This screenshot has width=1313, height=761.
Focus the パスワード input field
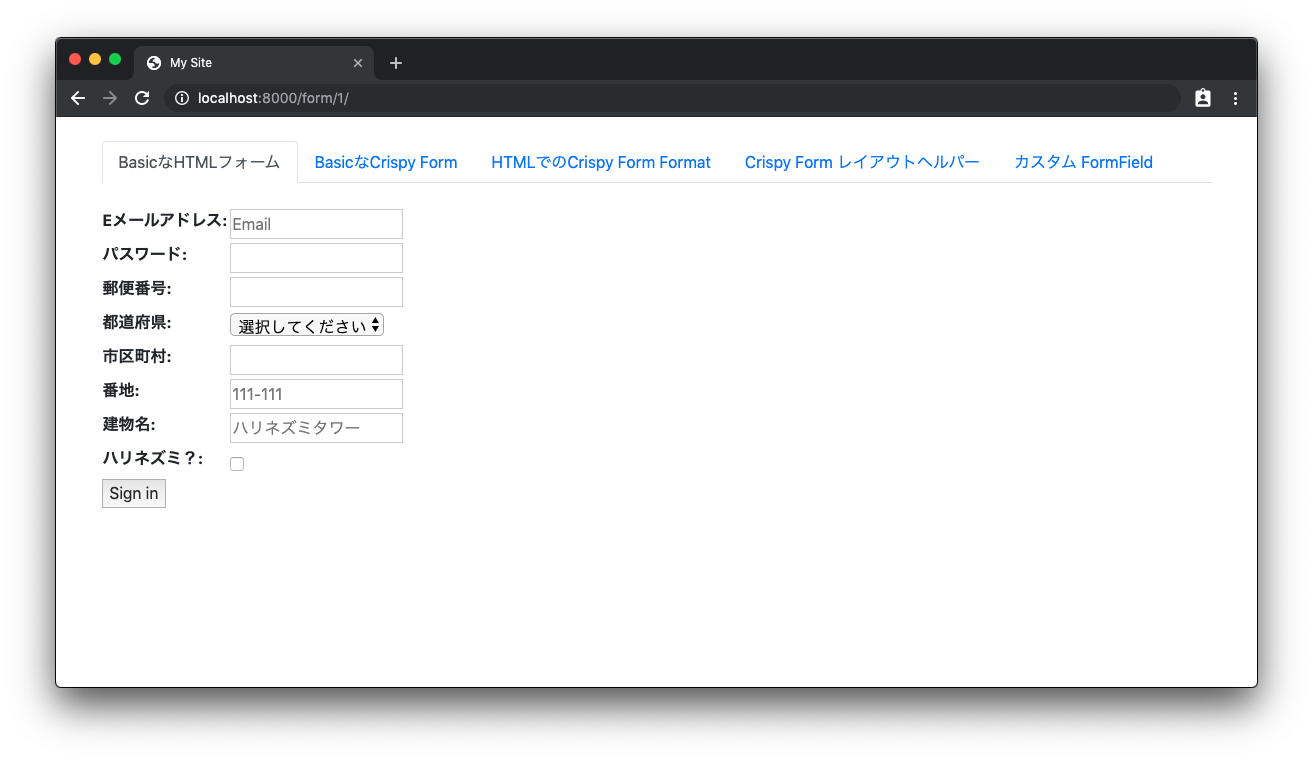coord(316,257)
